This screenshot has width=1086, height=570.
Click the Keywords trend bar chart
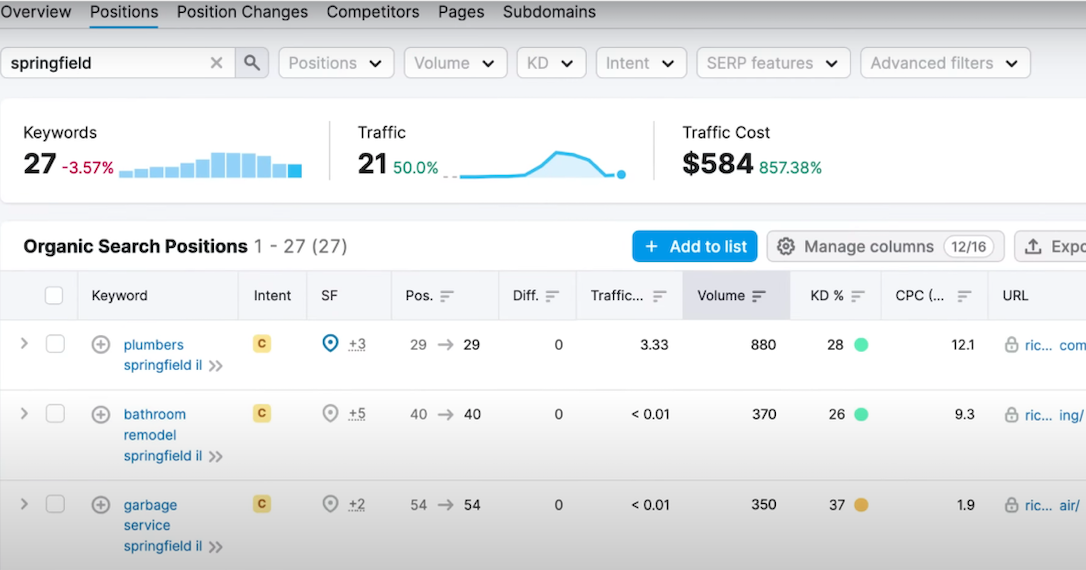210,165
